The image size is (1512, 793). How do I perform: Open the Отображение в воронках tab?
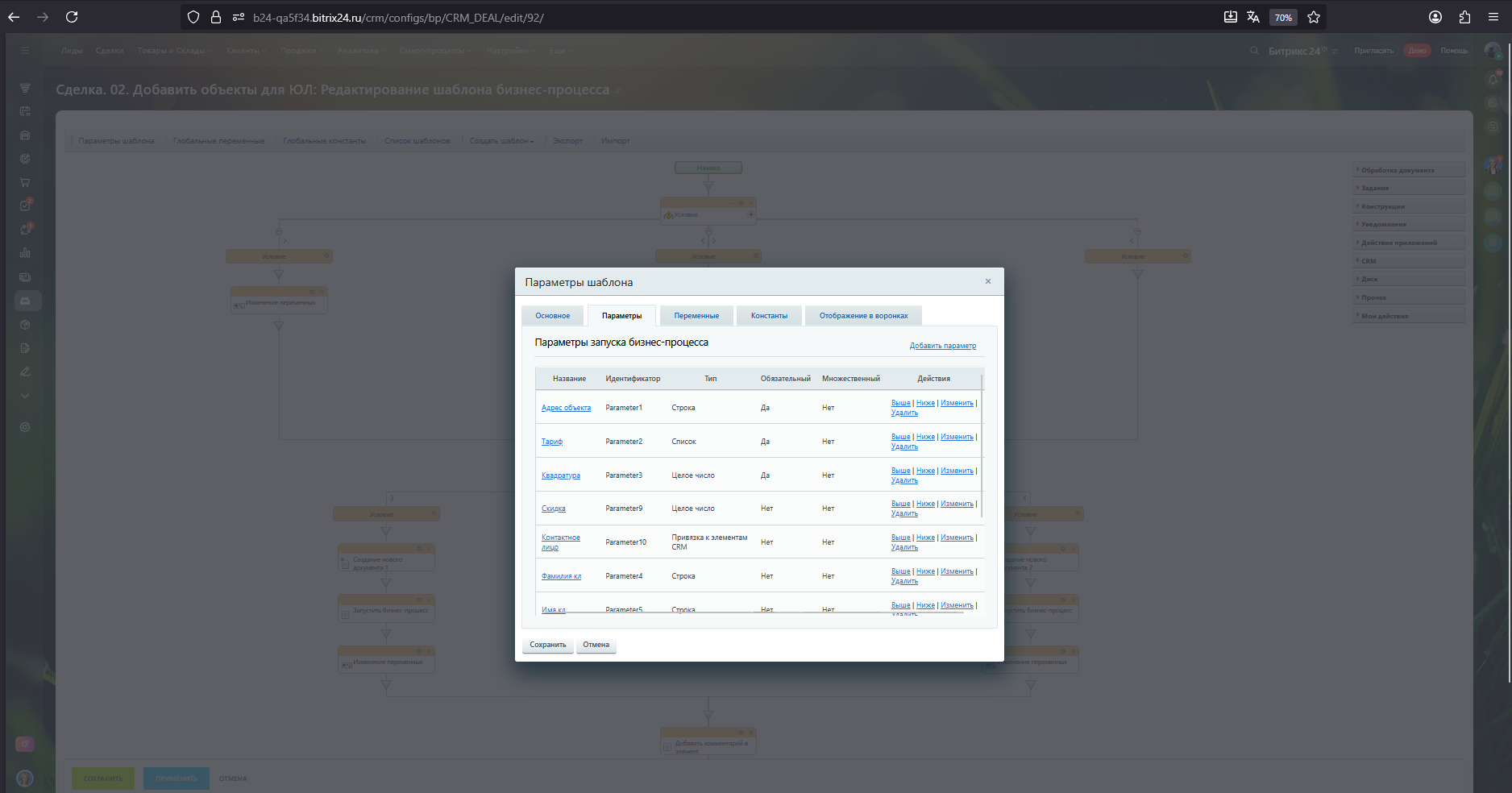tap(863, 316)
